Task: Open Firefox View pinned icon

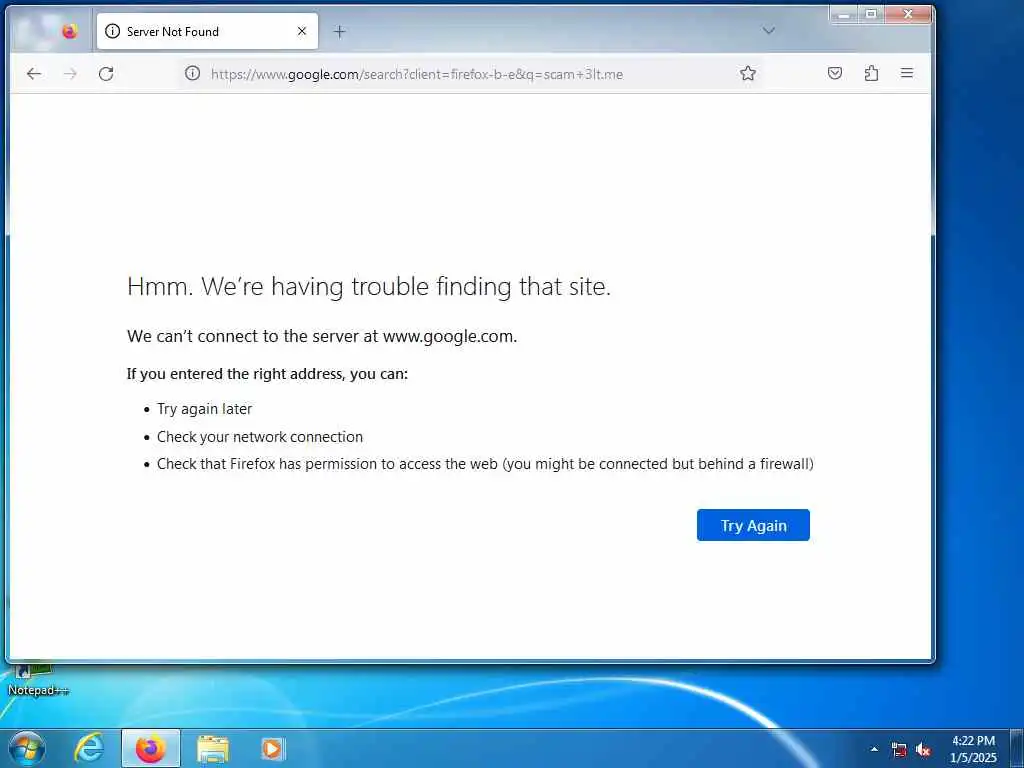Action: [x=69, y=31]
